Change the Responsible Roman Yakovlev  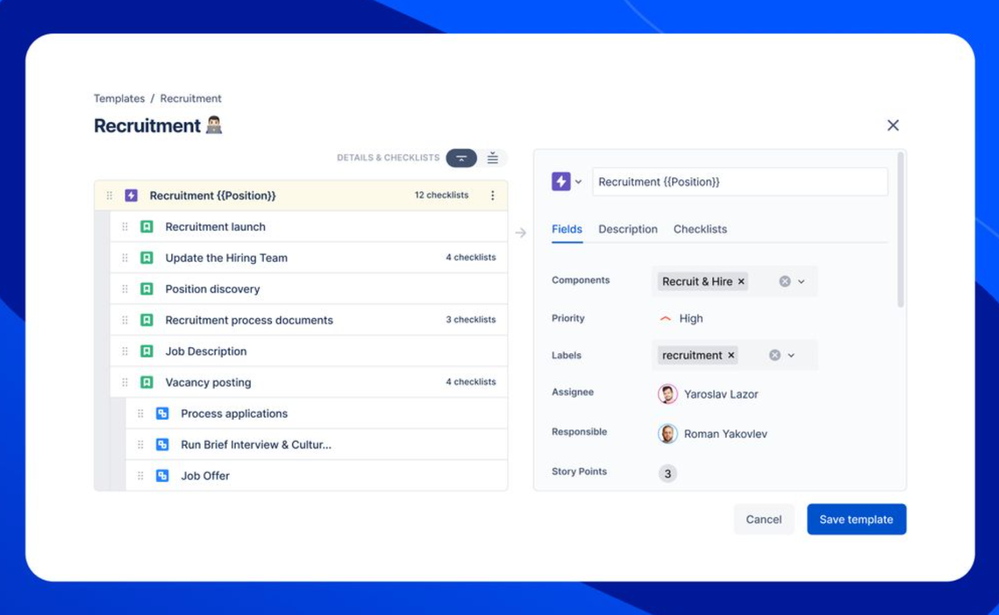pyautogui.click(x=712, y=434)
